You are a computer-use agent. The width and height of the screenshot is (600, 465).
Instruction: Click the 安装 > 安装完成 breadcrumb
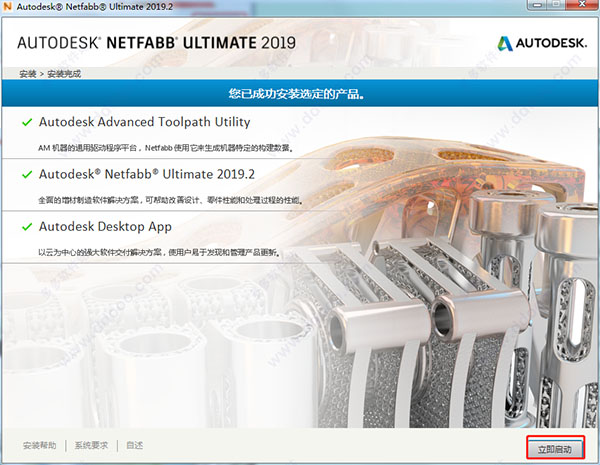tap(50, 74)
